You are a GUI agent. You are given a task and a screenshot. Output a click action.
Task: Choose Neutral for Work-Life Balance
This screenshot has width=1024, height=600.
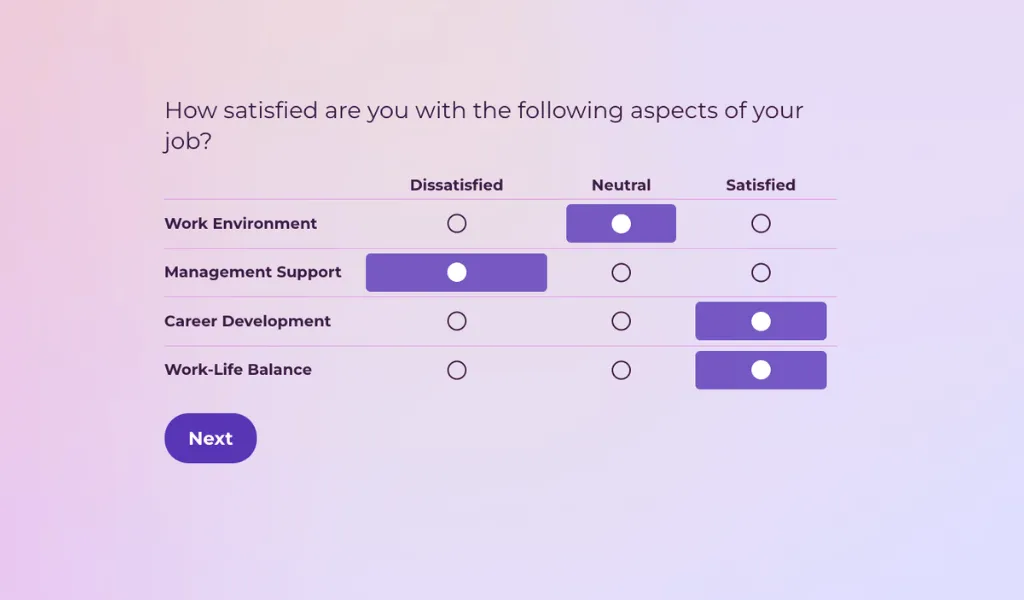[x=621, y=370]
